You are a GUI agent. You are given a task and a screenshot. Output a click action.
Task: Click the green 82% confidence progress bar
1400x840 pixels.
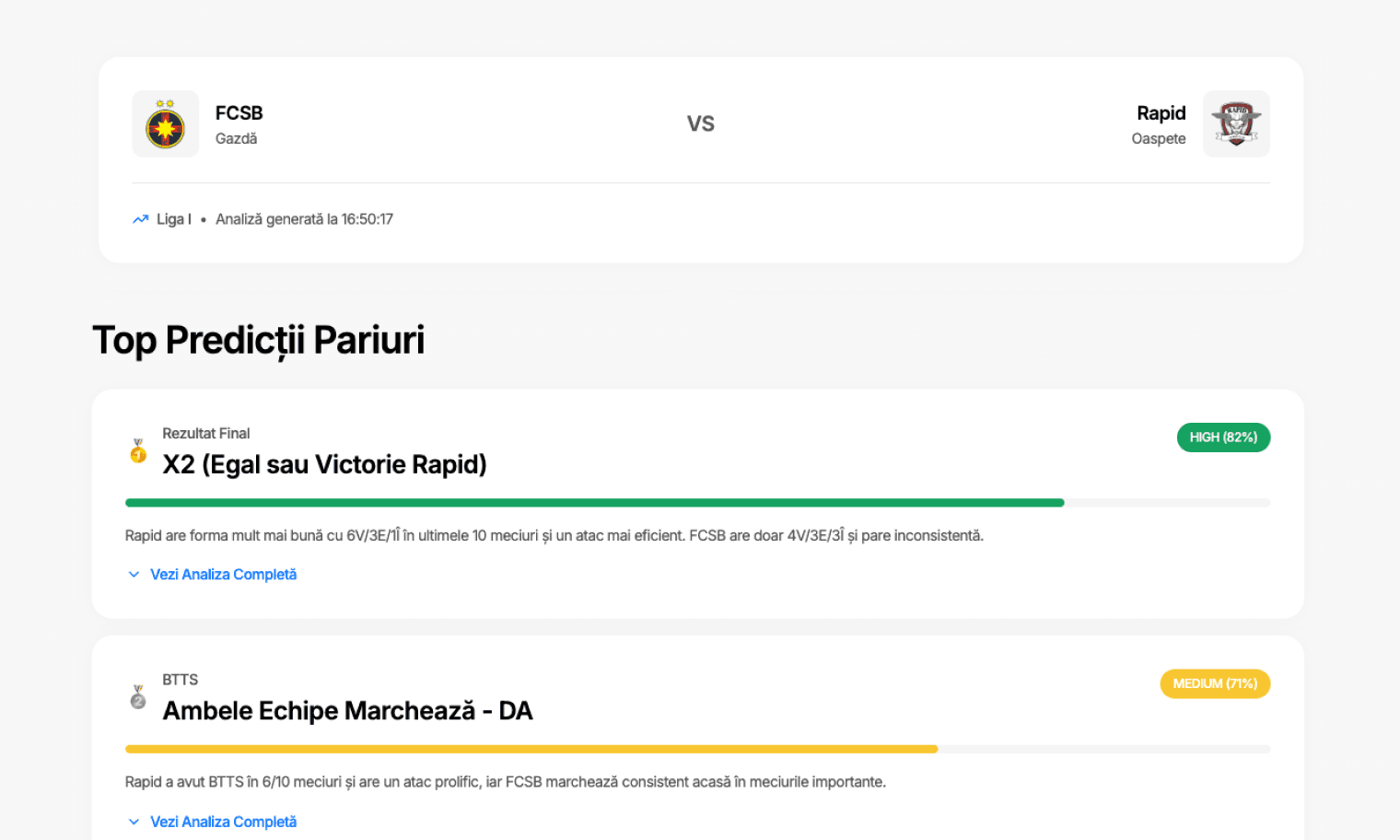[x=594, y=503]
